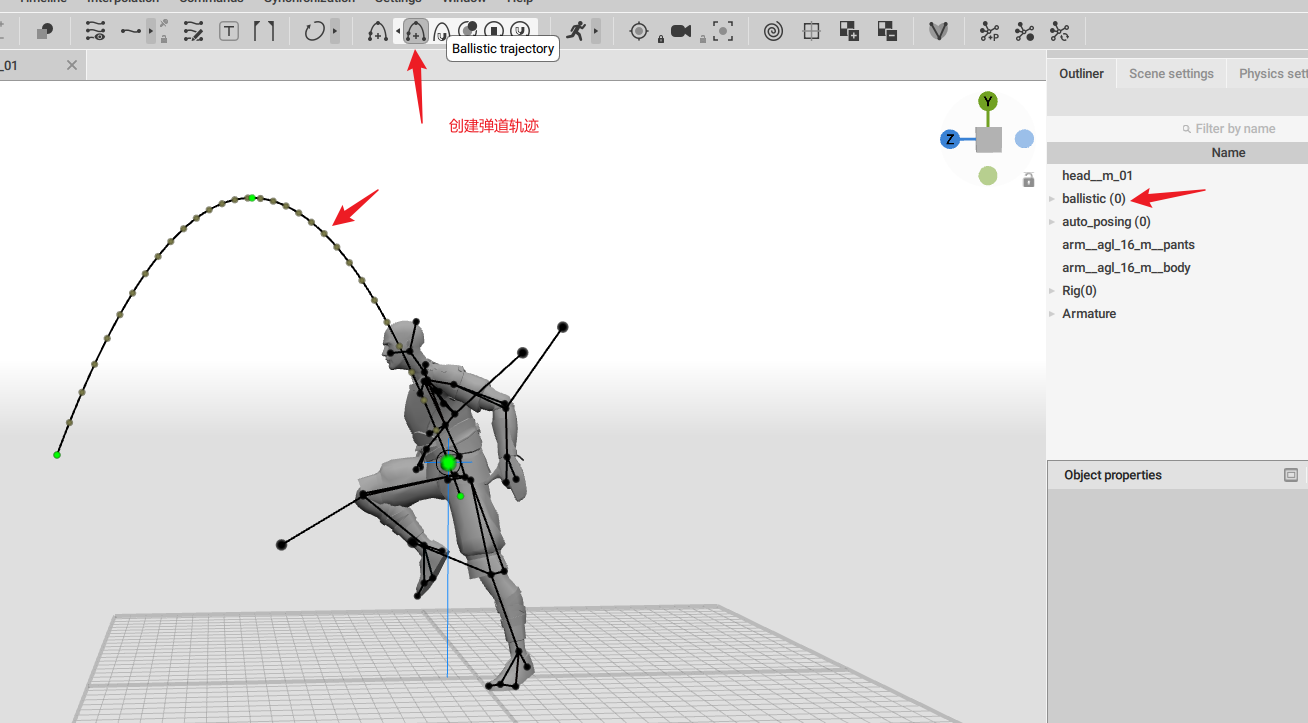Click the light green axis dot on the gizmo

click(988, 176)
